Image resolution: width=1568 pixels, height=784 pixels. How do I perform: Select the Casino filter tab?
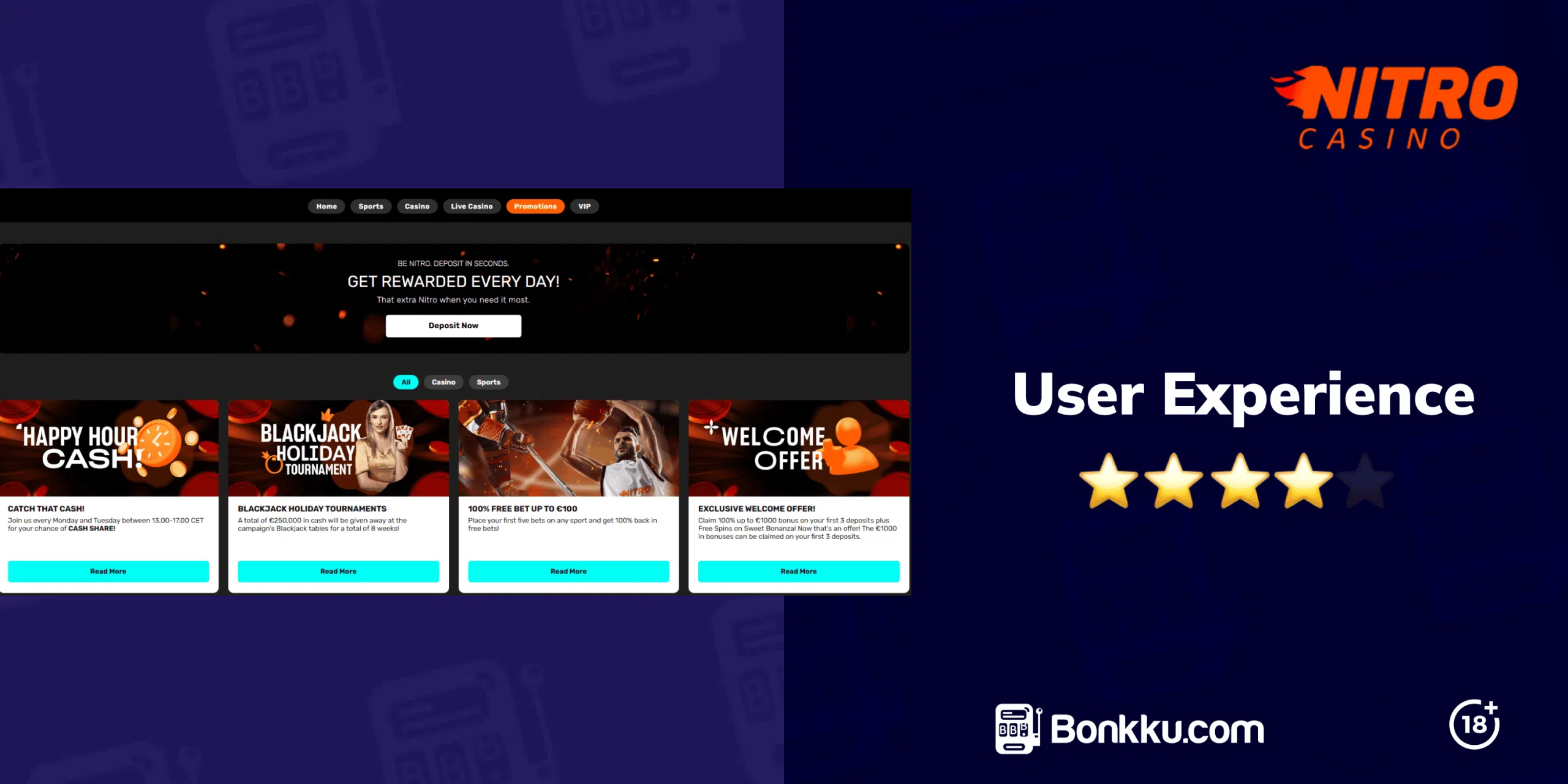point(443,381)
